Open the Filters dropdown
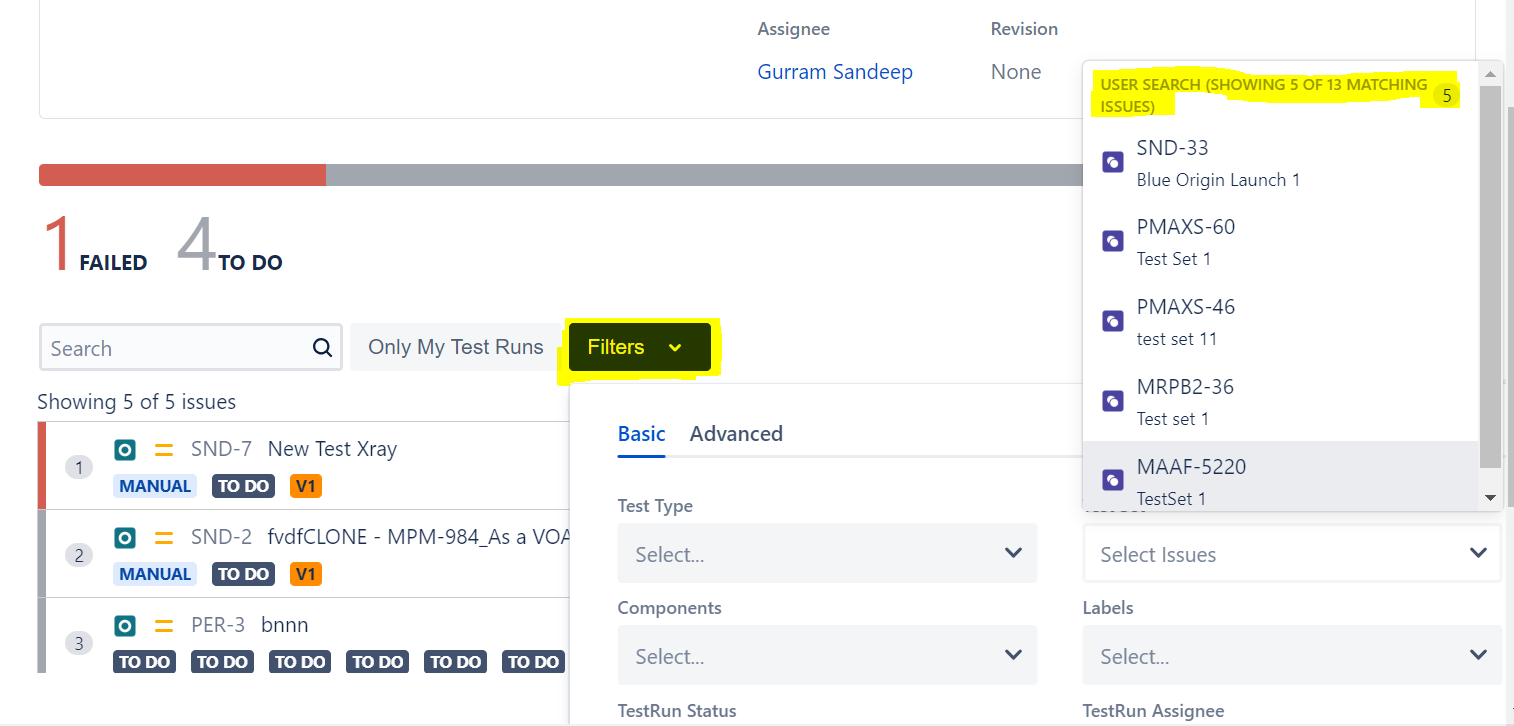1514x726 pixels. pos(638,346)
